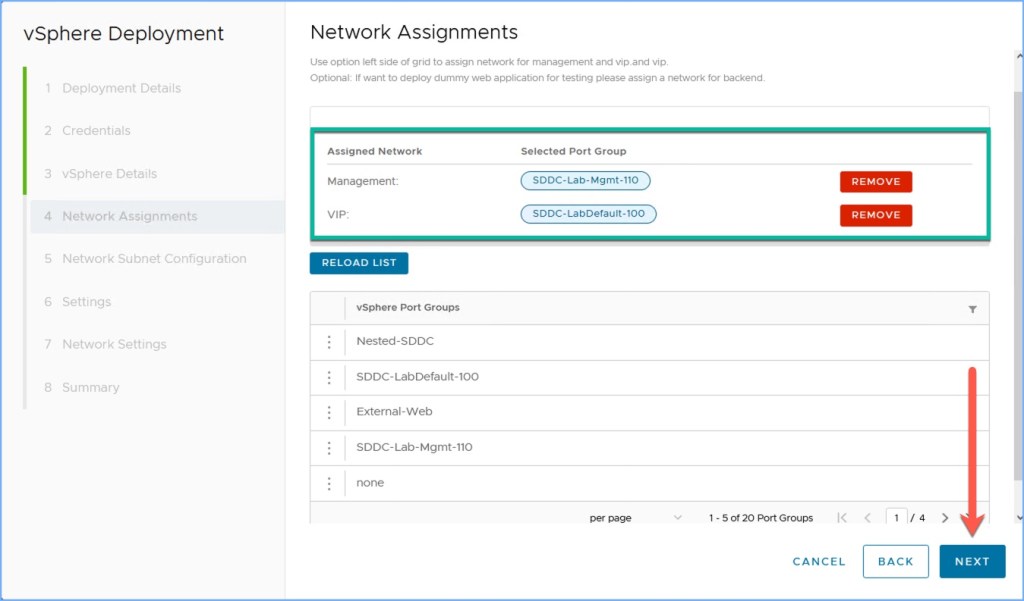The width and height of the screenshot is (1024, 601).
Task: Click the Back button
Action: pyautogui.click(x=895, y=561)
